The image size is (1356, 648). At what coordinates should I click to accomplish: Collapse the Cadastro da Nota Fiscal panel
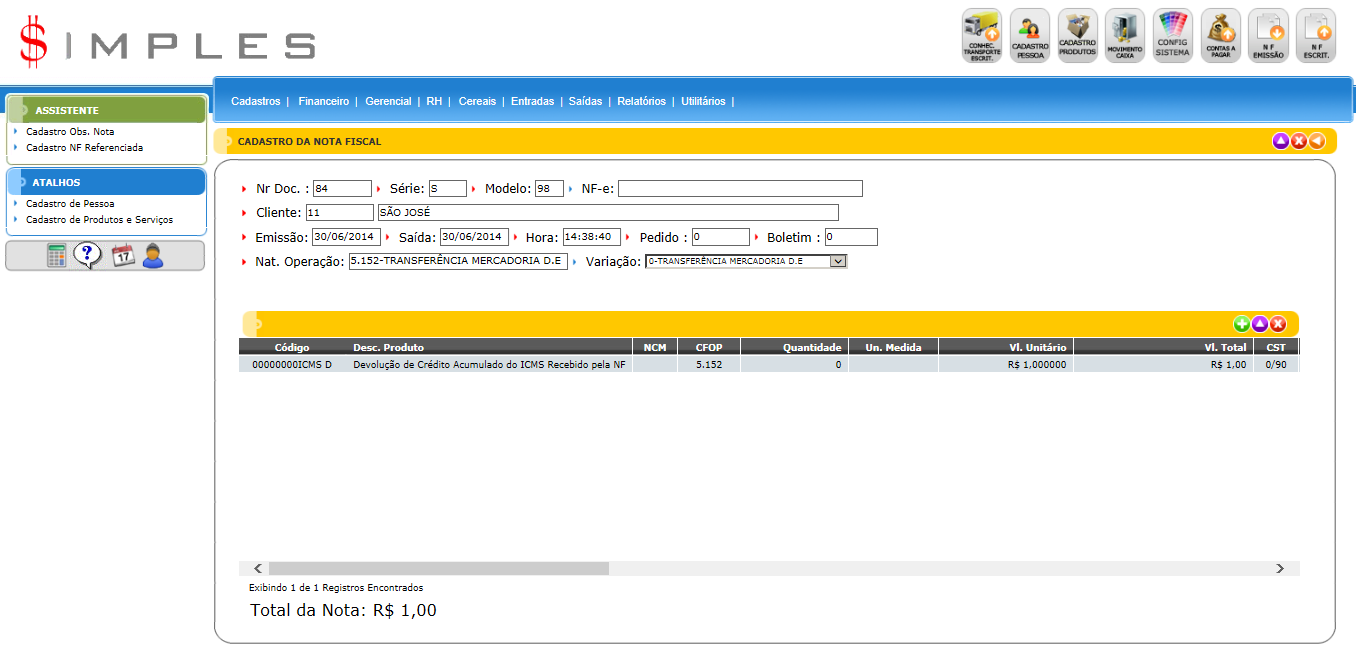[1280, 141]
